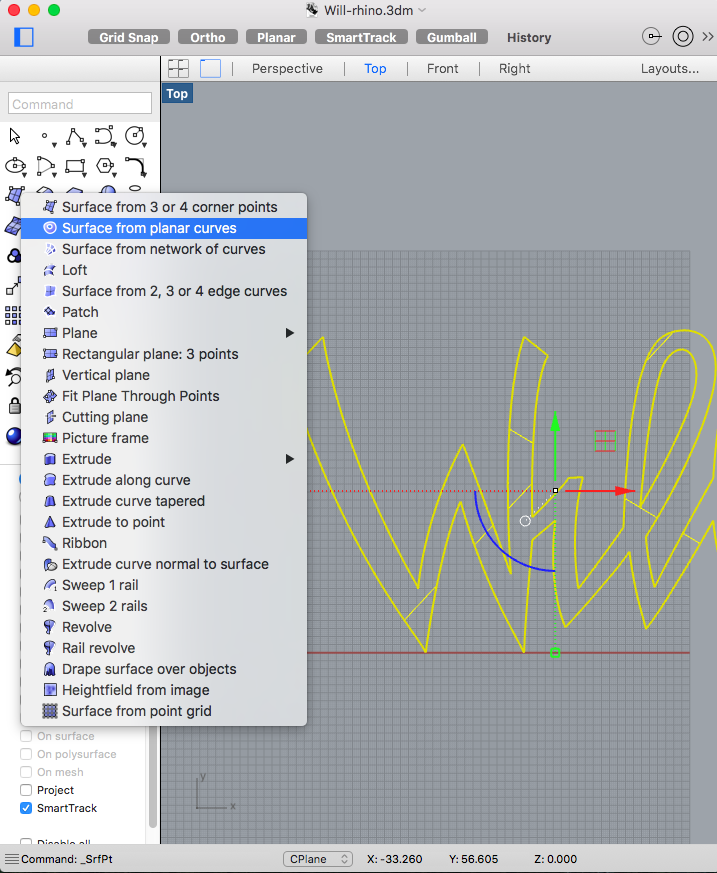The image size is (717, 873).
Task: Choose Surface from 3 or 4 corner points
Action: [164, 207]
